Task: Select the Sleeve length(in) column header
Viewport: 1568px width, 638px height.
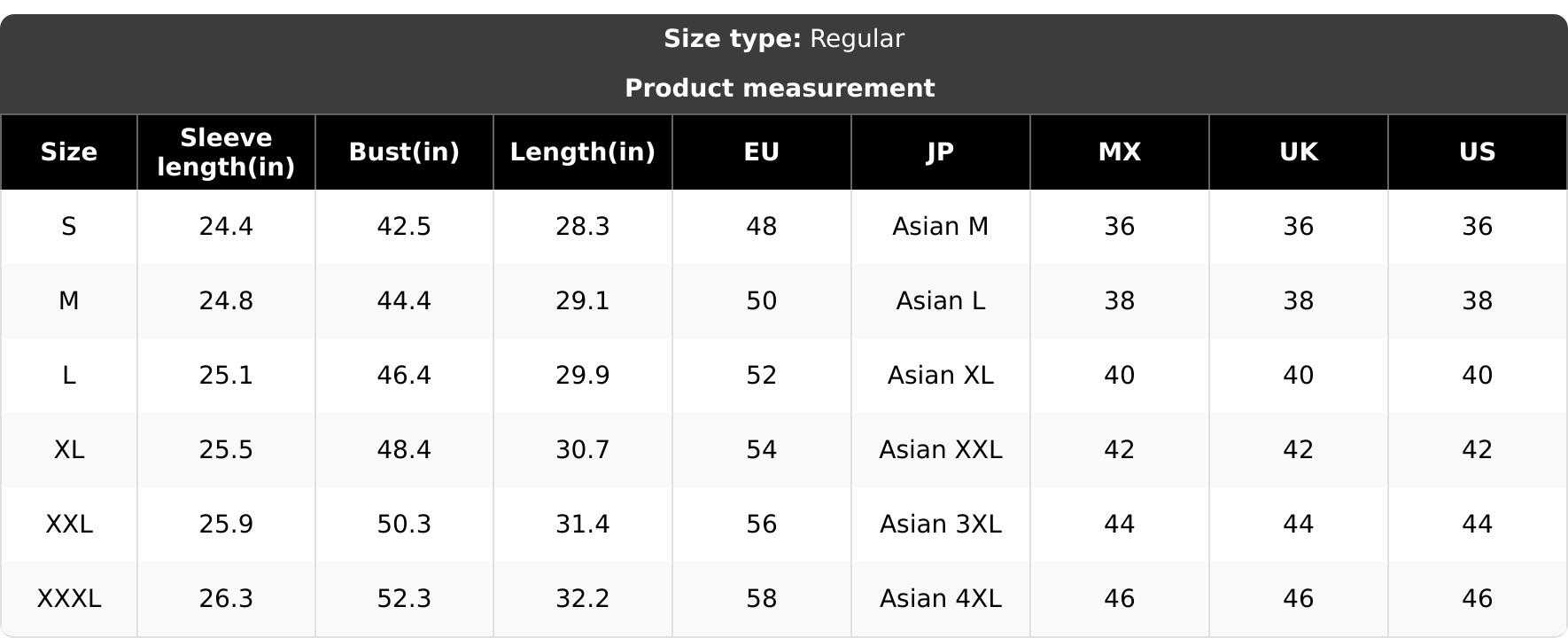Action: click(x=226, y=152)
